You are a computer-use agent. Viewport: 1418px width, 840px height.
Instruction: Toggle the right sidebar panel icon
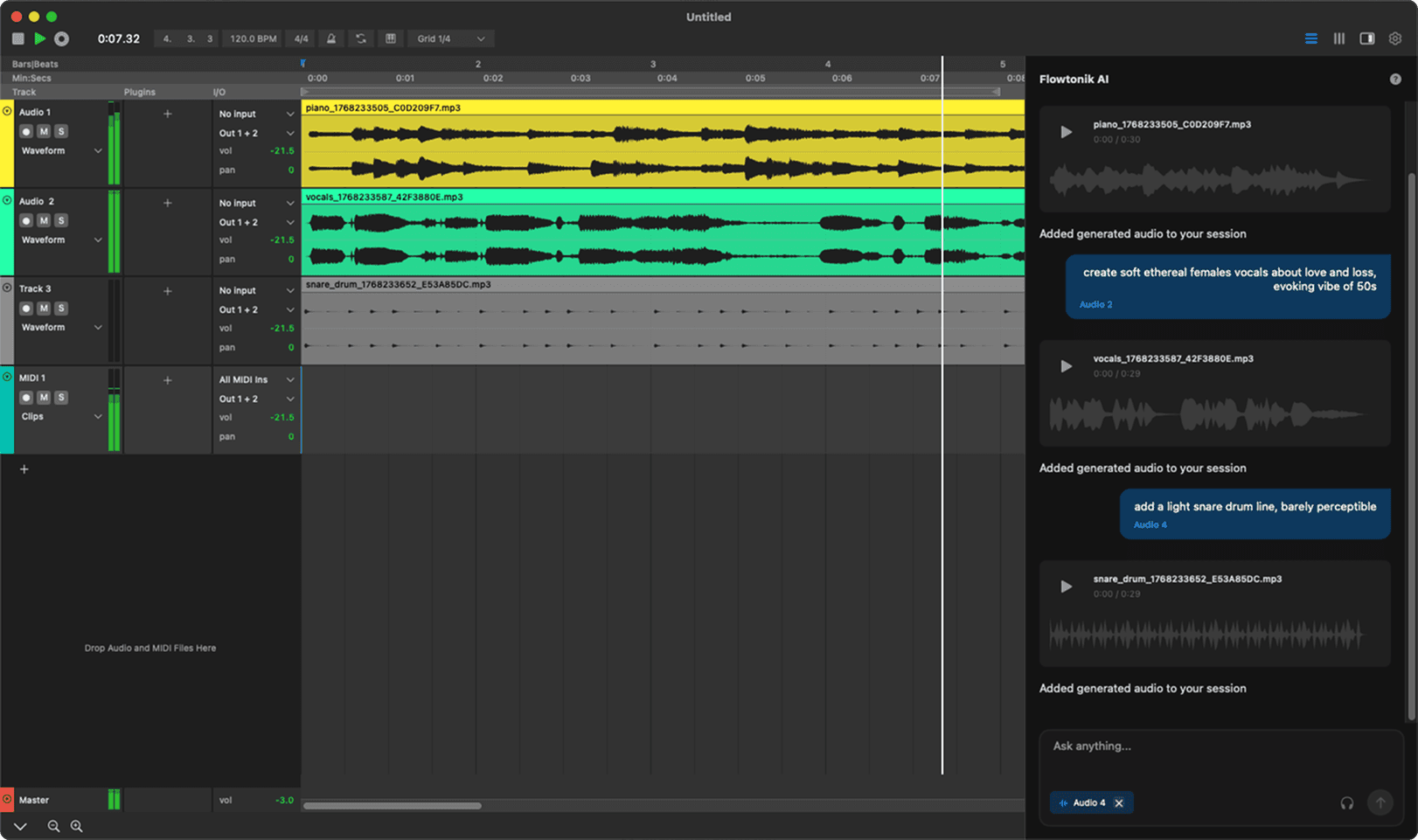(x=1368, y=38)
